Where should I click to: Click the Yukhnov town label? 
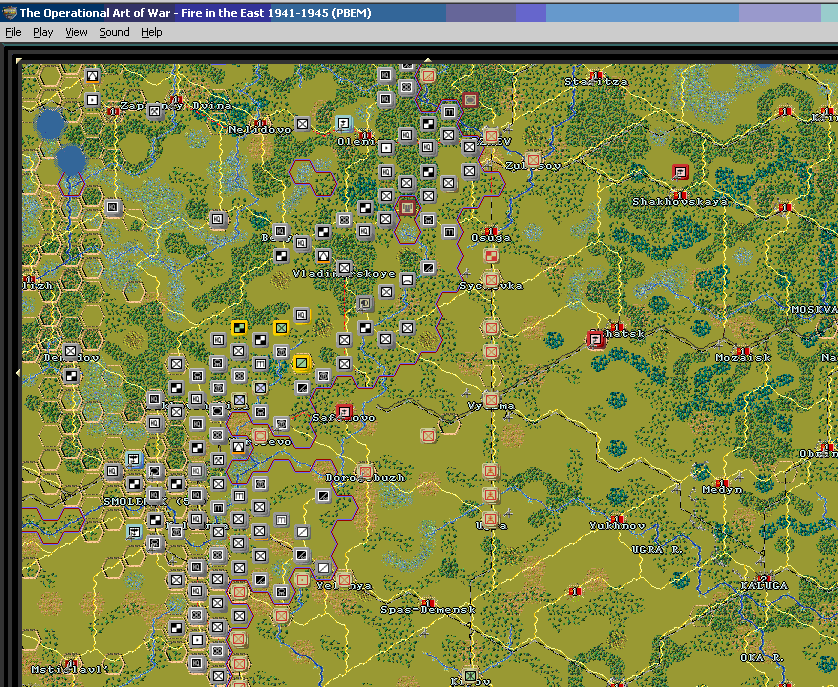point(617,526)
